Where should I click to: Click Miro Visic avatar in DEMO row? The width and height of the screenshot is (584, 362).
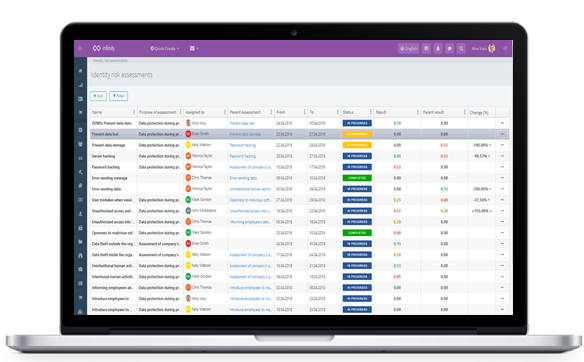(x=188, y=123)
